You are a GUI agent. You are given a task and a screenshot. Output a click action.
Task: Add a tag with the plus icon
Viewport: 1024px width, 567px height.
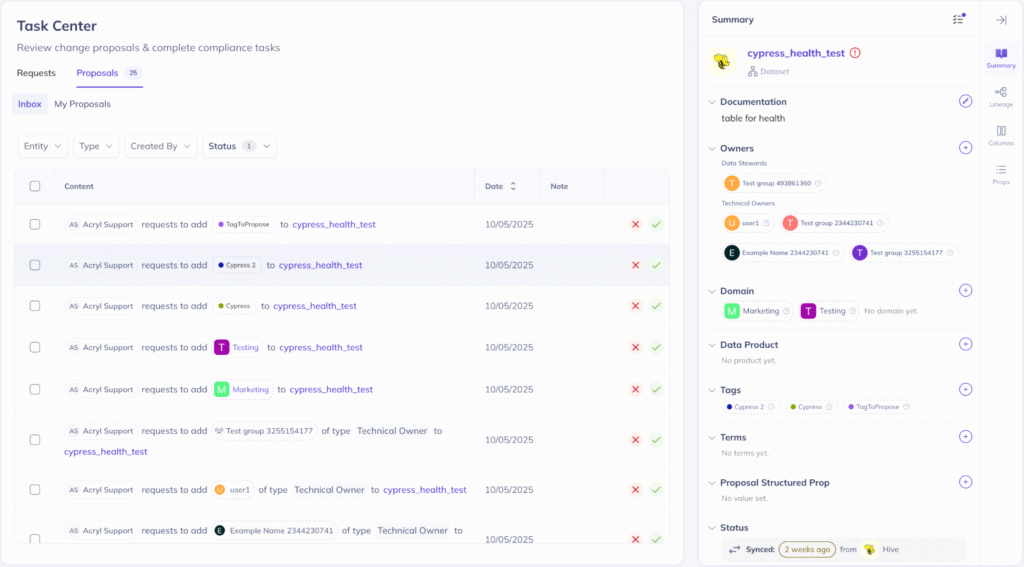click(965, 390)
